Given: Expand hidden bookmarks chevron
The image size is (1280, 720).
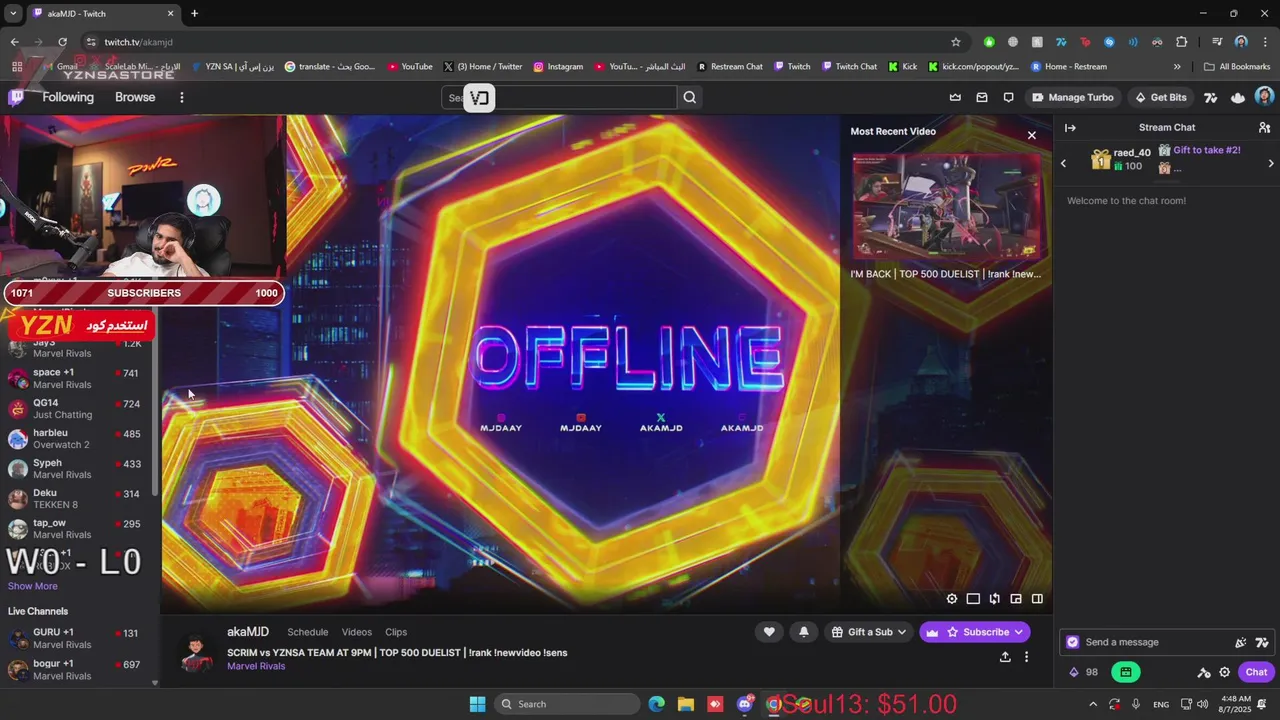Looking at the screenshot, I should pos(1177,67).
